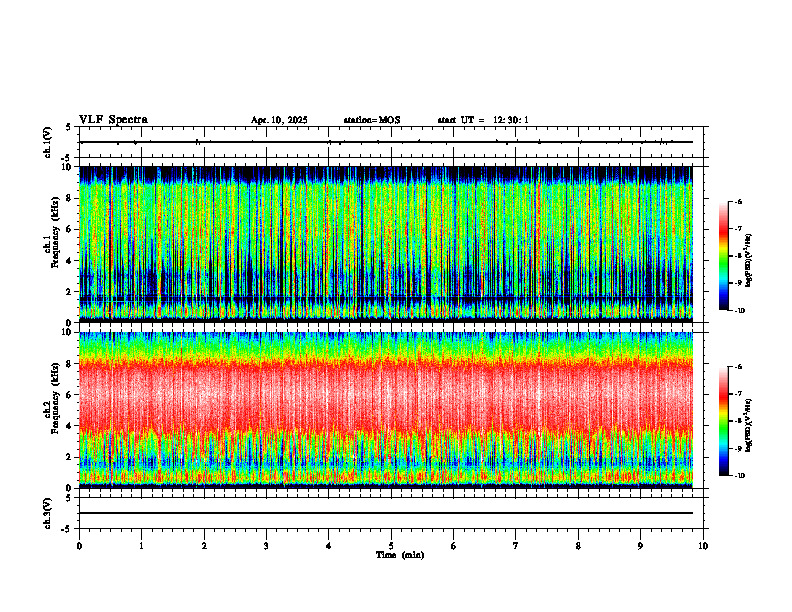Click the lower color scale bar for ch.2
The width and height of the screenshot is (792, 612).
pyautogui.click(x=723, y=421)
